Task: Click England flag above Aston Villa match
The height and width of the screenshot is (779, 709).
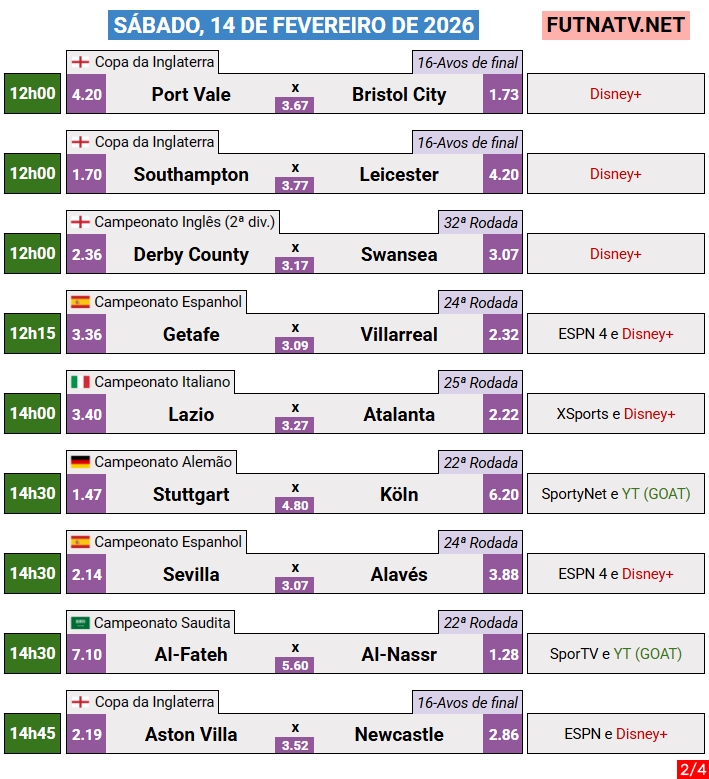Action: [80, 702]
